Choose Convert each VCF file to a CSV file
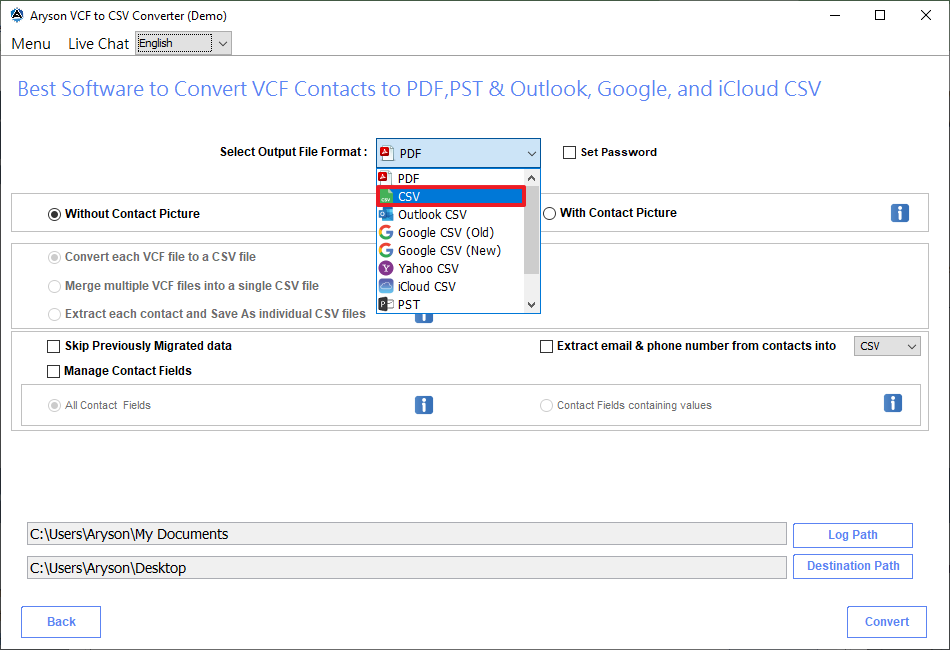The width and height of the screenshot is (950, 650). pyautogui.click(x=55, y=257)
